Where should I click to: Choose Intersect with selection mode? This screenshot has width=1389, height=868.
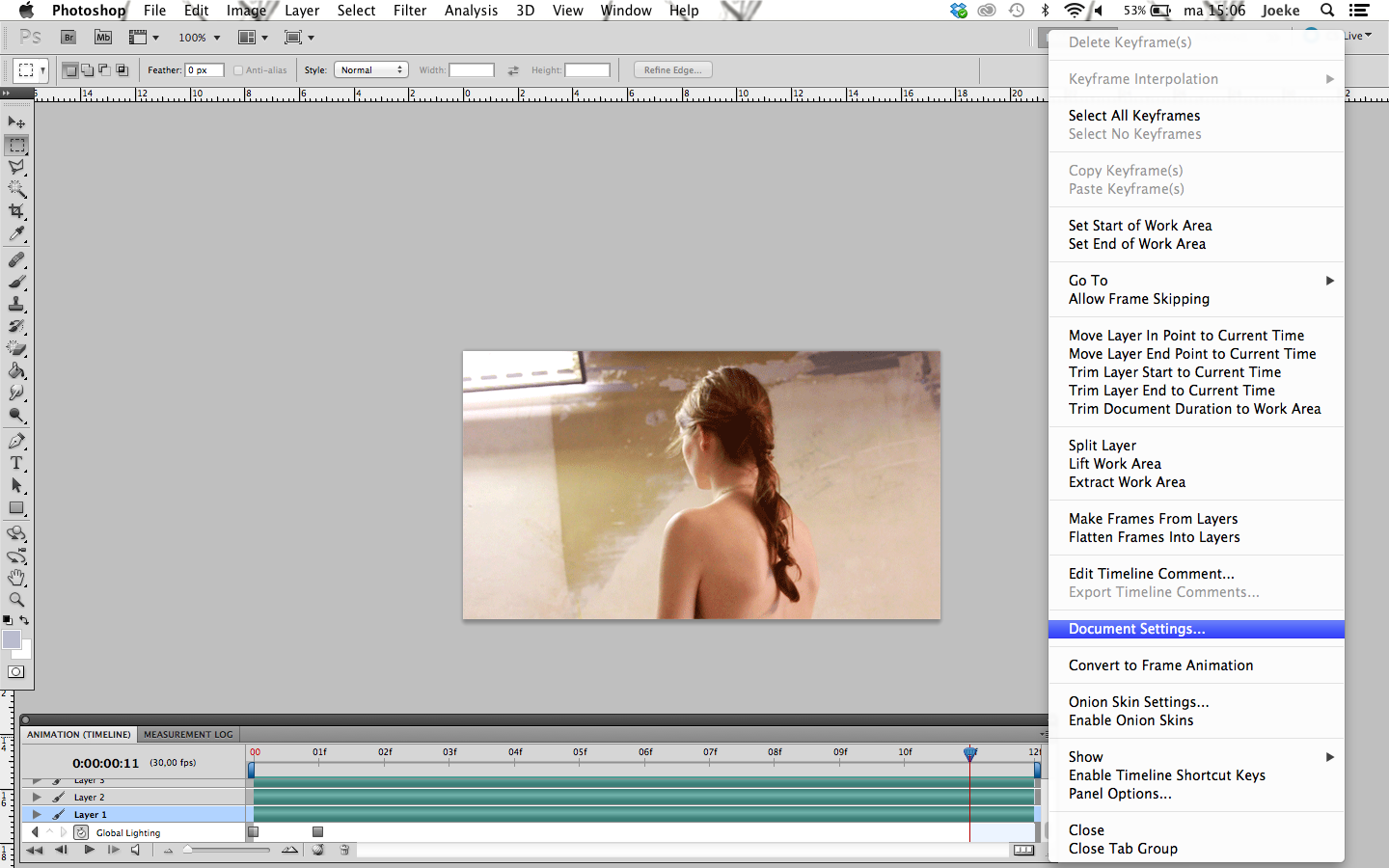click(122, 70)
